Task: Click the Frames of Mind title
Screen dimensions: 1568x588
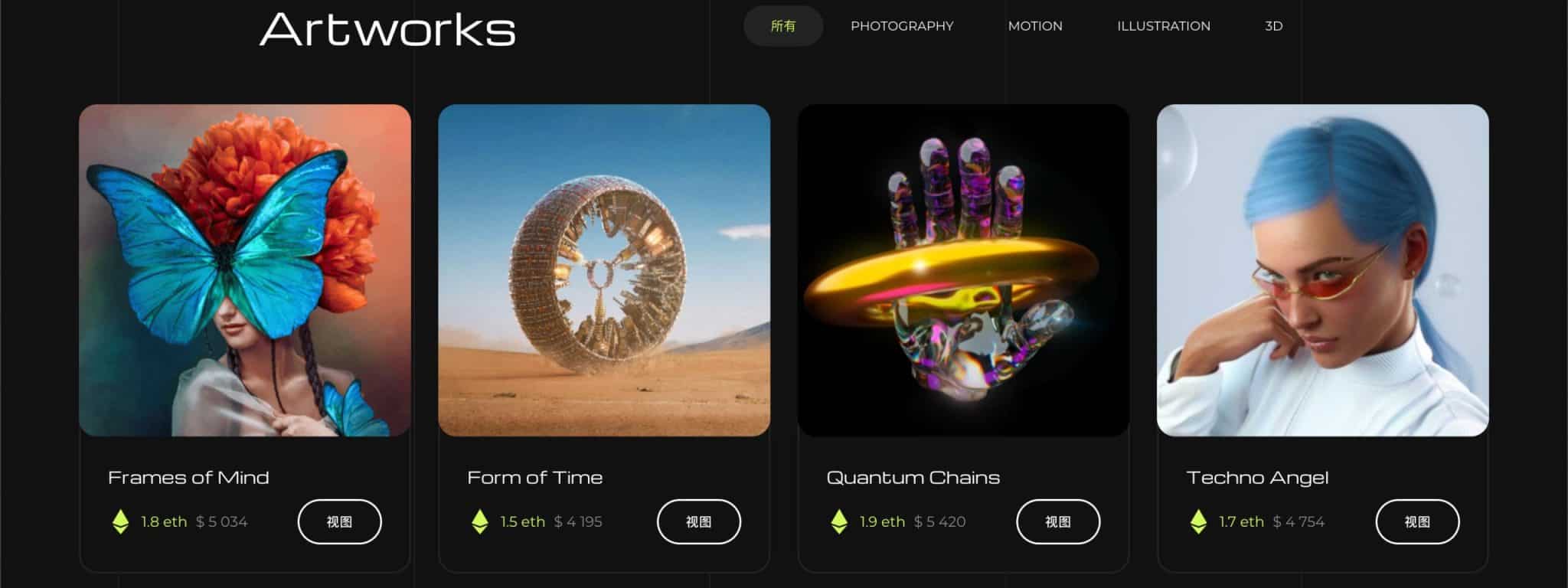Action: click(x=188, y=478)
